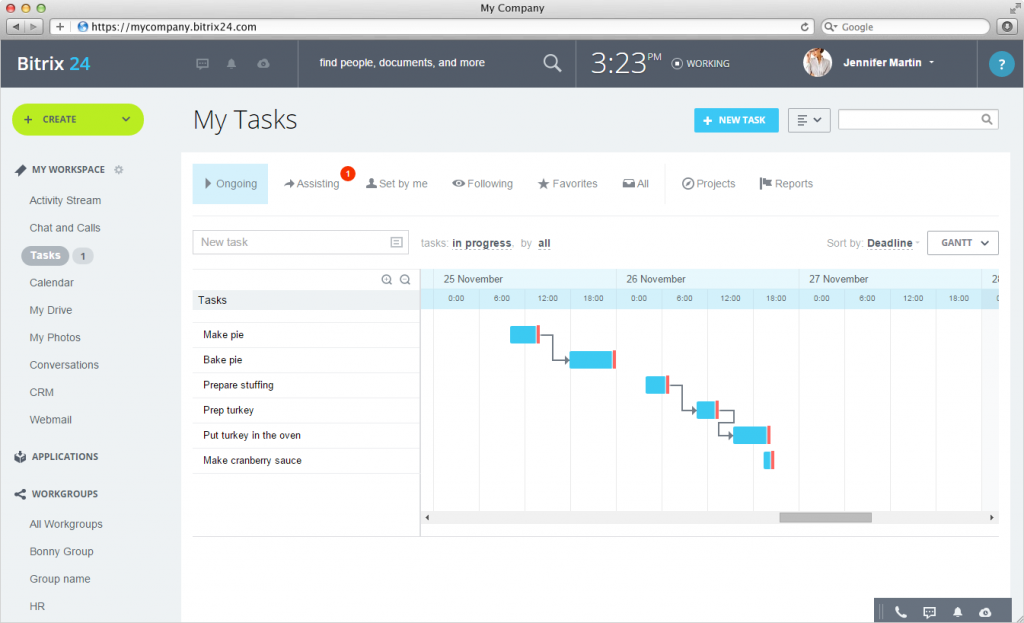Switch to the Assisting tab
The width and height of the screenshot is (1024, 623).
point(312,184)
